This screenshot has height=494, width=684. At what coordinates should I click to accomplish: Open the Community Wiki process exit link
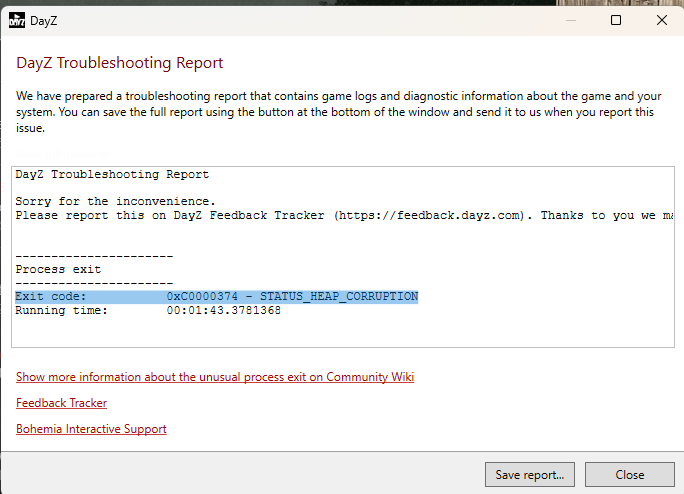[x=215, y=377]
